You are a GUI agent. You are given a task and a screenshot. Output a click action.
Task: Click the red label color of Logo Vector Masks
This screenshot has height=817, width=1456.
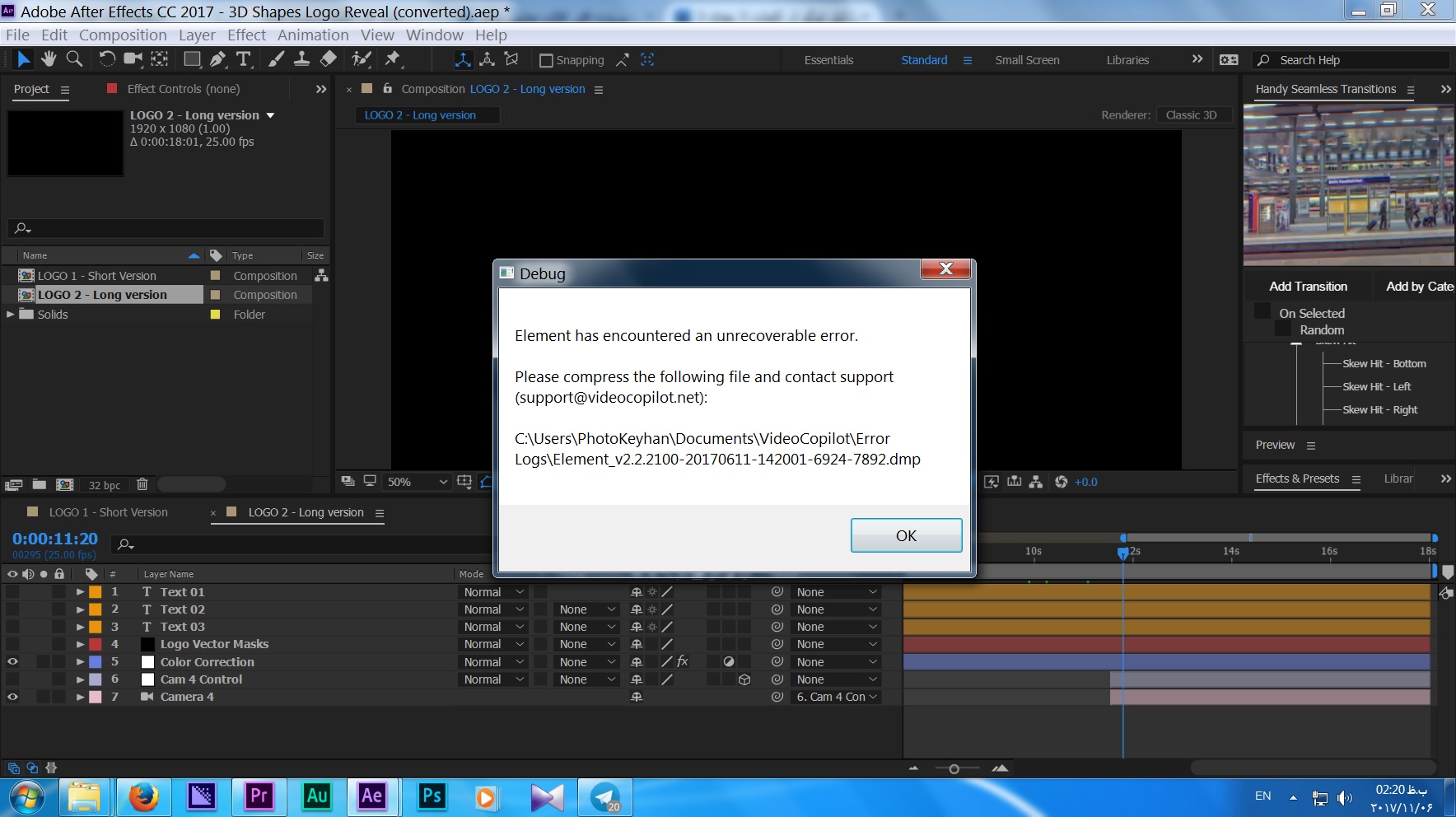(x=96, y=644)
